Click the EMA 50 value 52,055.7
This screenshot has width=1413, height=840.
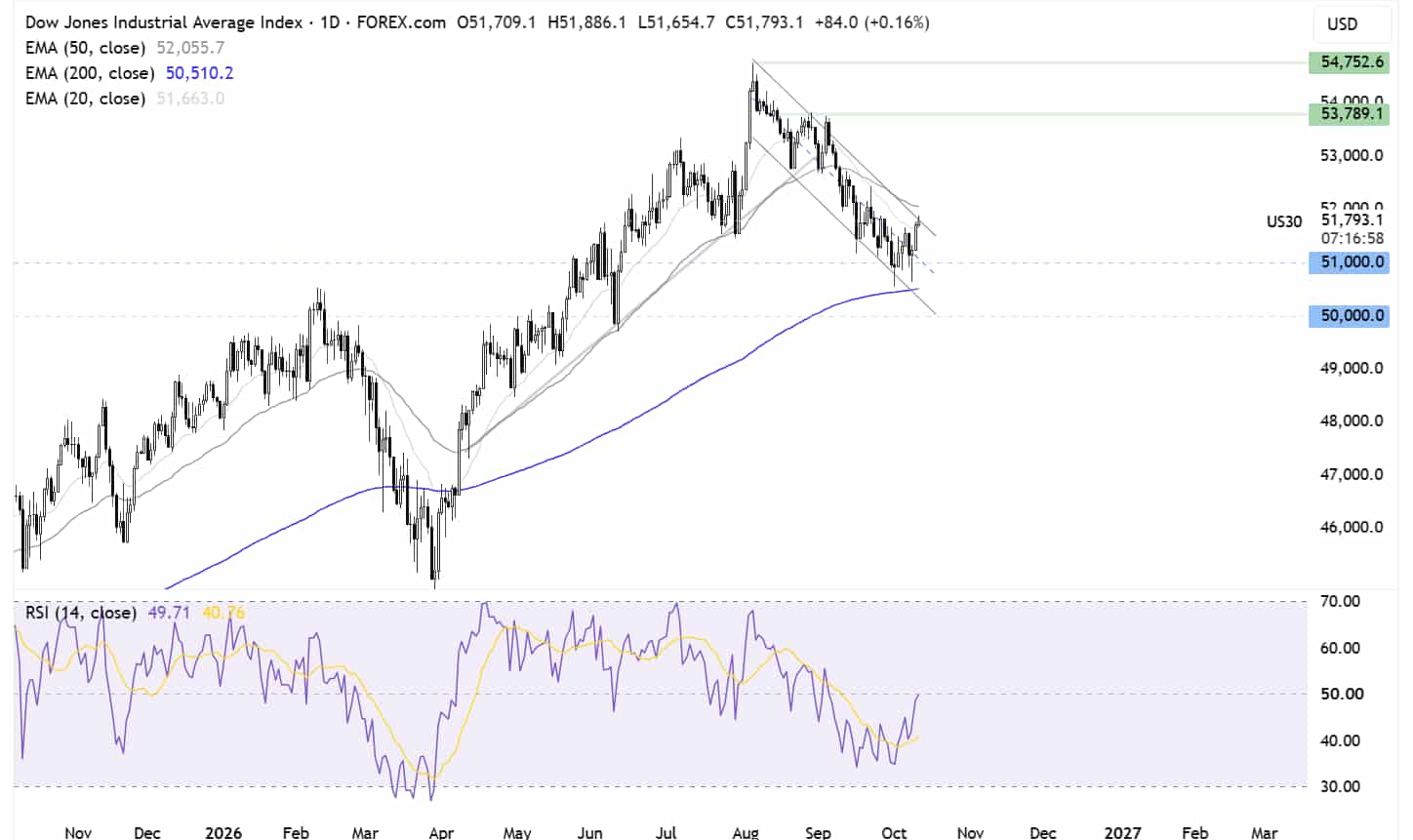click(191, 48)
